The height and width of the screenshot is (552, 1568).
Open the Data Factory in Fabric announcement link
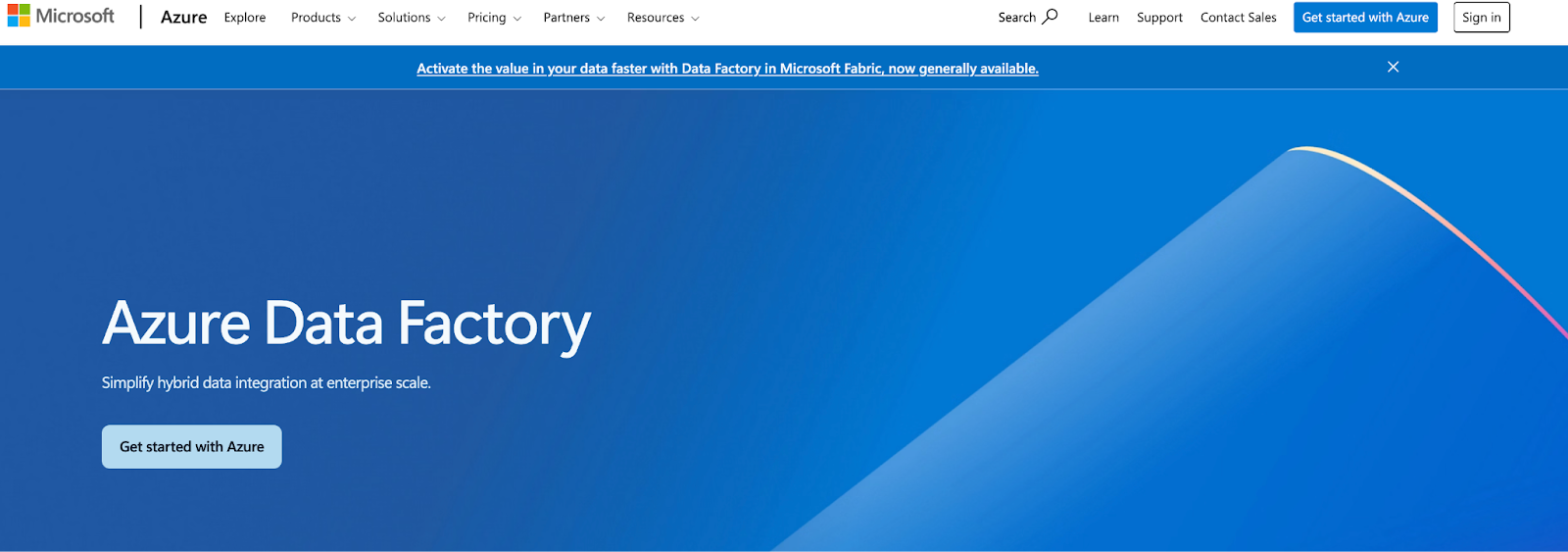pos(727,69)
